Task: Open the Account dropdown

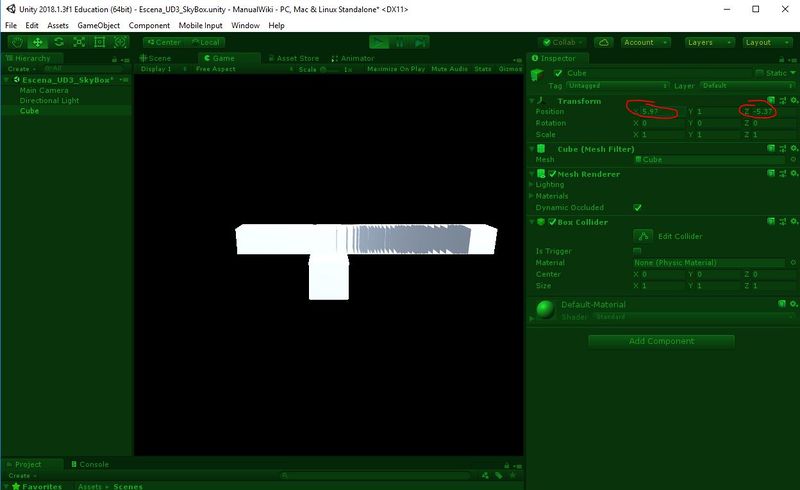Action: click(645, 42)
